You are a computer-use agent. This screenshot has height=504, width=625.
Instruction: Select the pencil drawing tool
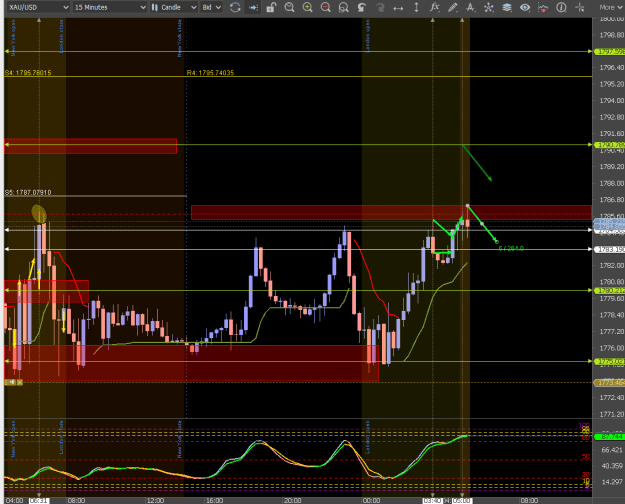tap(452, 7)
